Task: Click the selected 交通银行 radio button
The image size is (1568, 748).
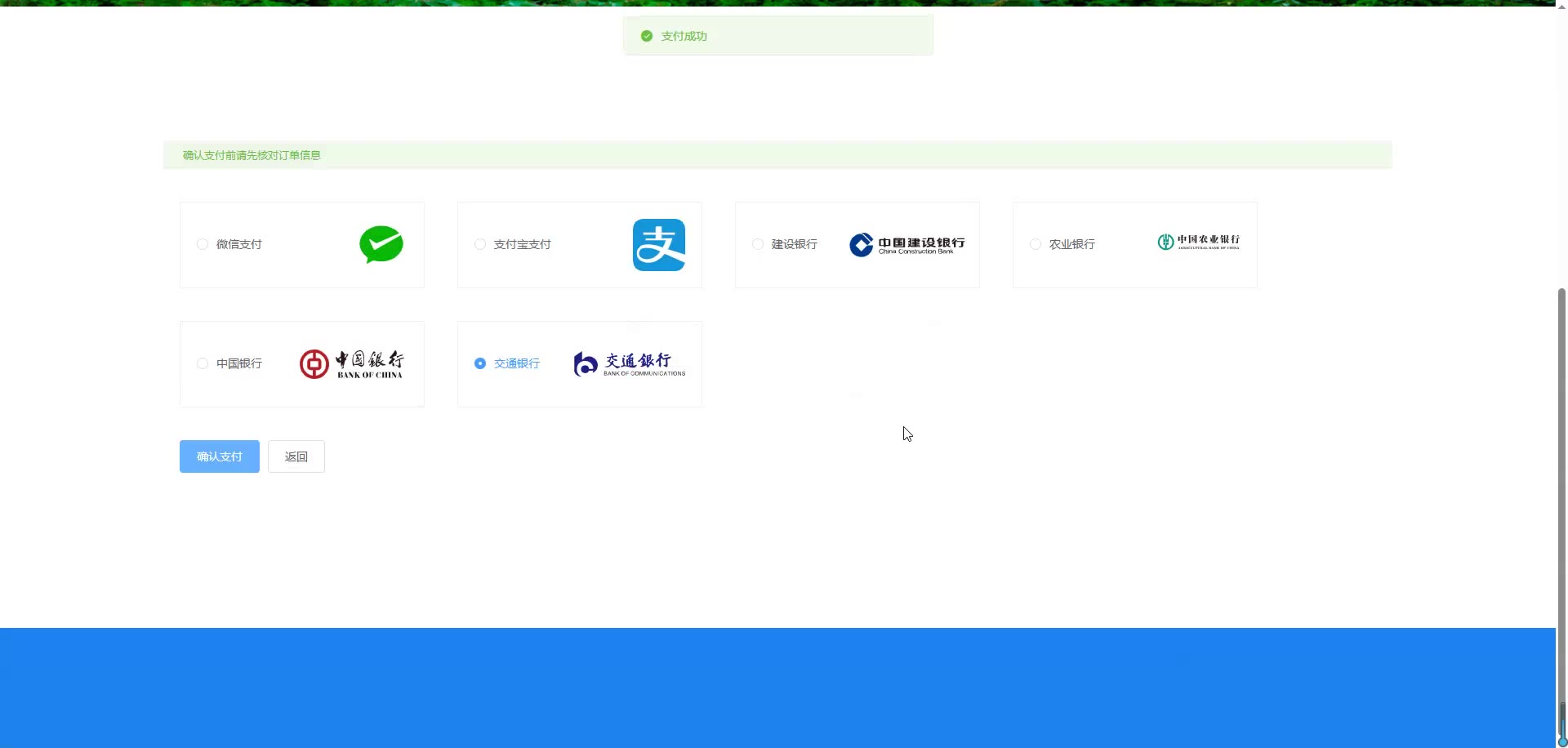Action: pyautogui.click(x=480, y=363)
